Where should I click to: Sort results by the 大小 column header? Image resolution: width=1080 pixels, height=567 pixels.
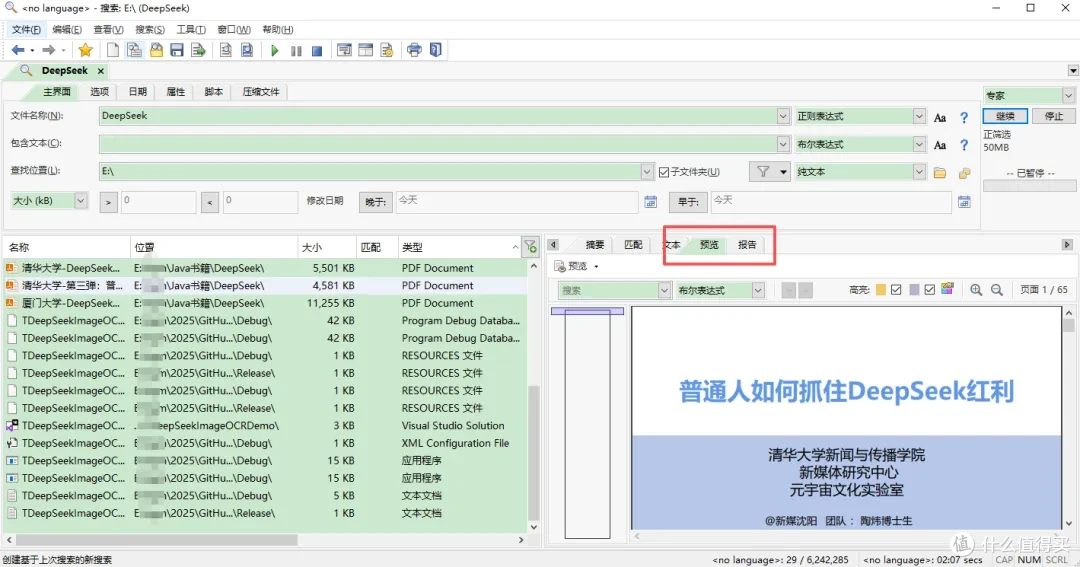(326, 247)
